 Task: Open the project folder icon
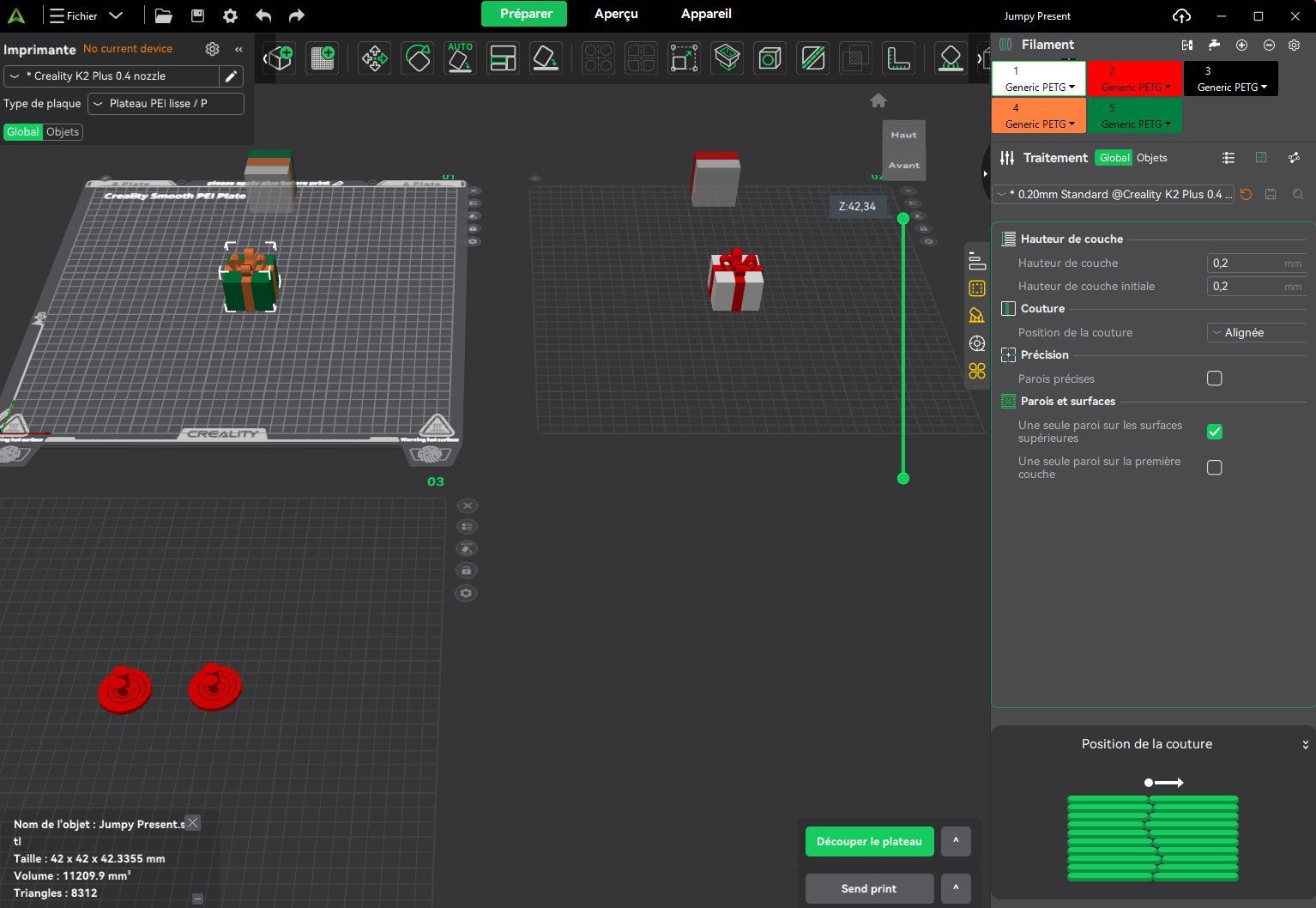(163, 15)
